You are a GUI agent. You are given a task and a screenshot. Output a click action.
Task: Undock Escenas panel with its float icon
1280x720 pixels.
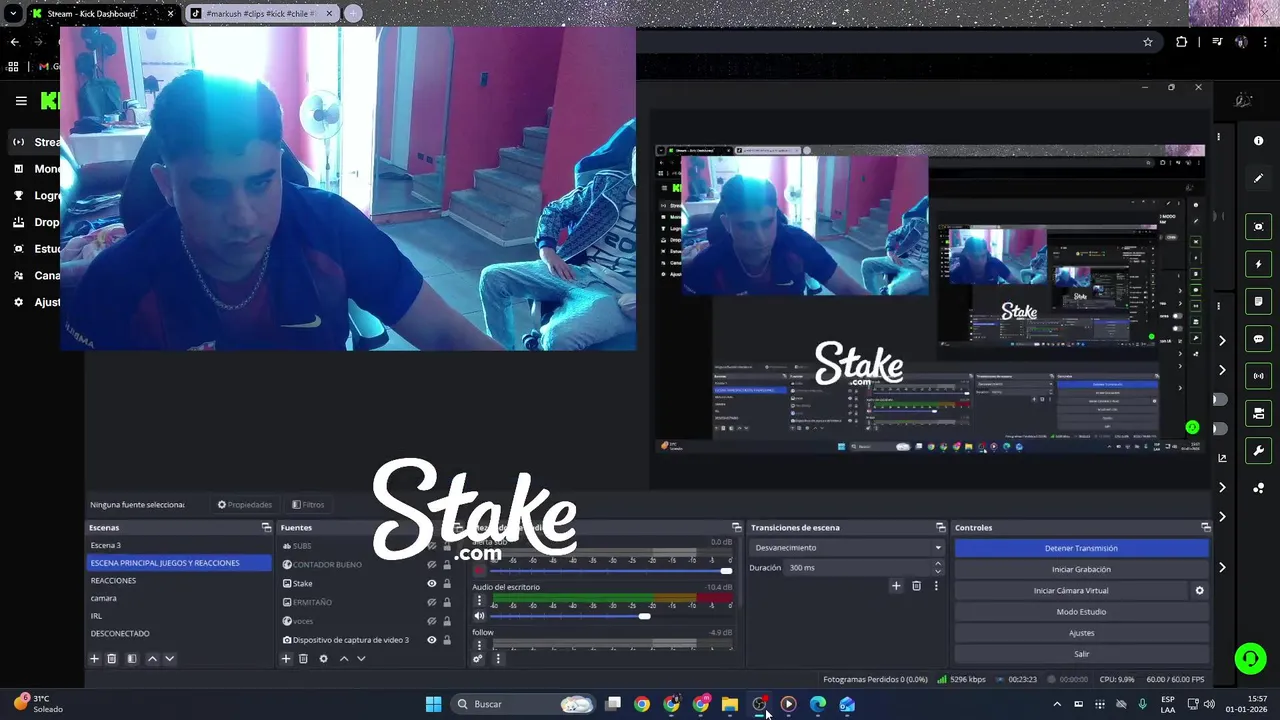point(266,527)
